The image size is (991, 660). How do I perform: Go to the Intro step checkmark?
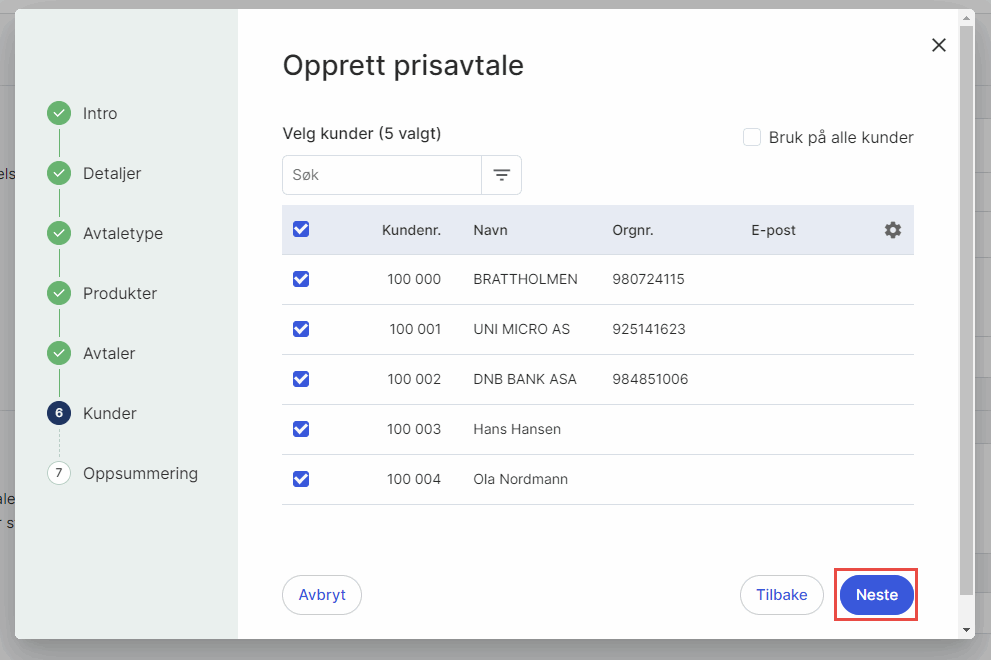point(59,114)
